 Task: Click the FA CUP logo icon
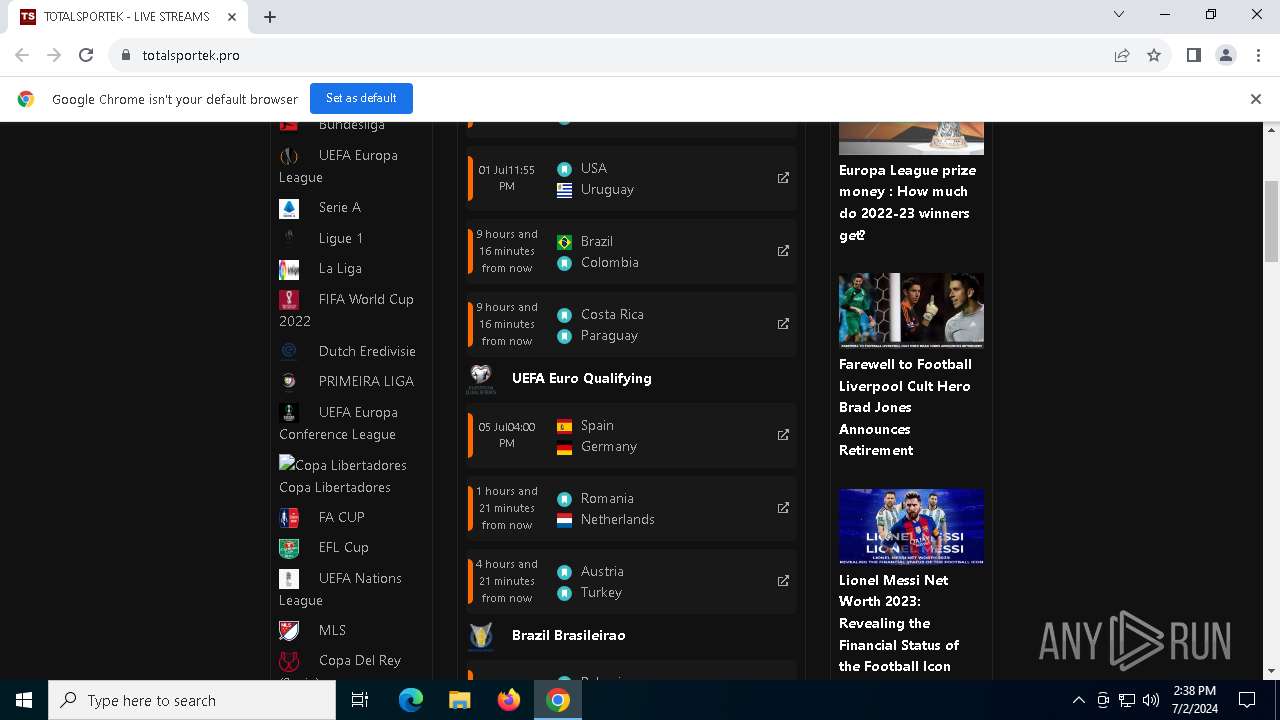(x=289, y=518)
